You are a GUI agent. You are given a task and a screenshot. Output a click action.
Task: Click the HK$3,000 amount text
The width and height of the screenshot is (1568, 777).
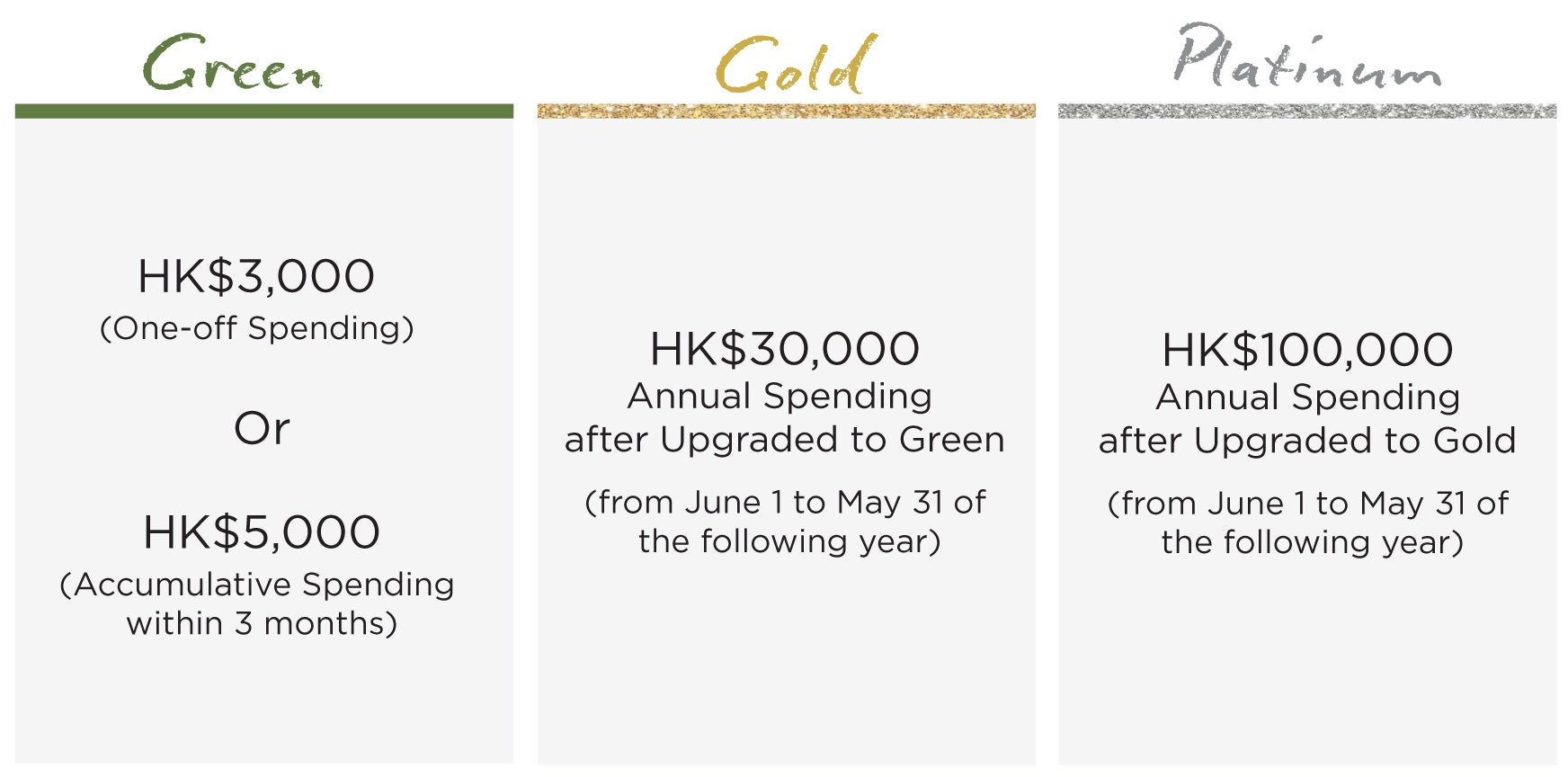tap(256, 276)
